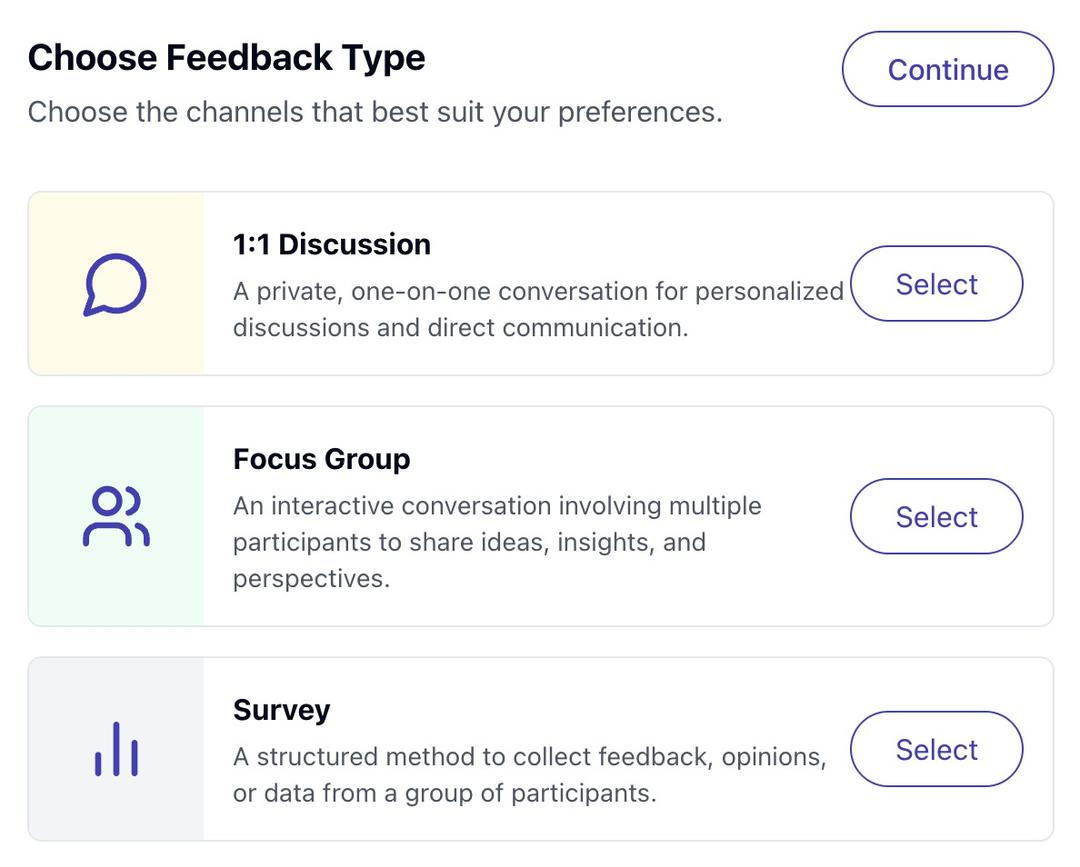Hit the Continue button
This screenshot has height=867, width=1080.
[948, 70]
